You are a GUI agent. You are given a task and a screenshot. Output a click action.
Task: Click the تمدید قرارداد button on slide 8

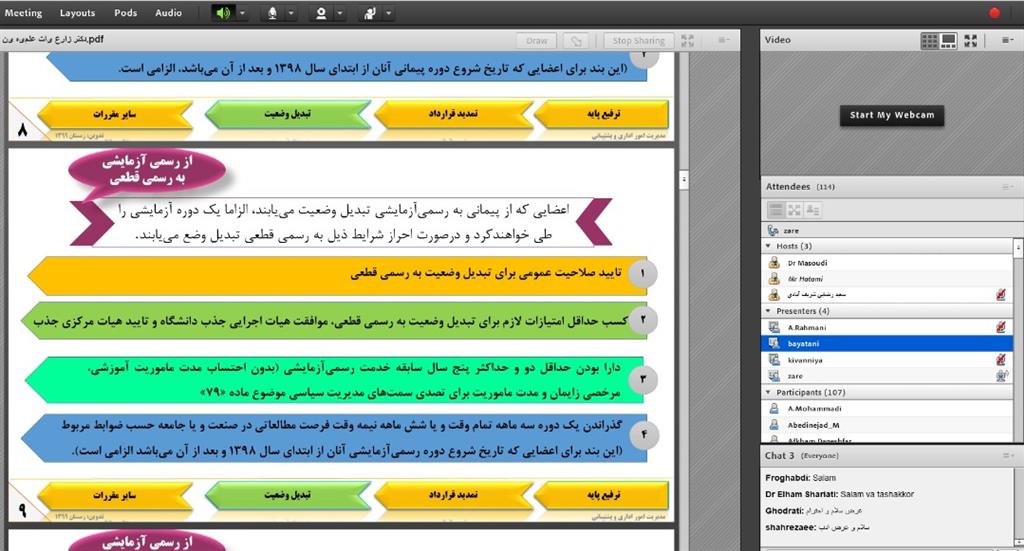point(453,114)
